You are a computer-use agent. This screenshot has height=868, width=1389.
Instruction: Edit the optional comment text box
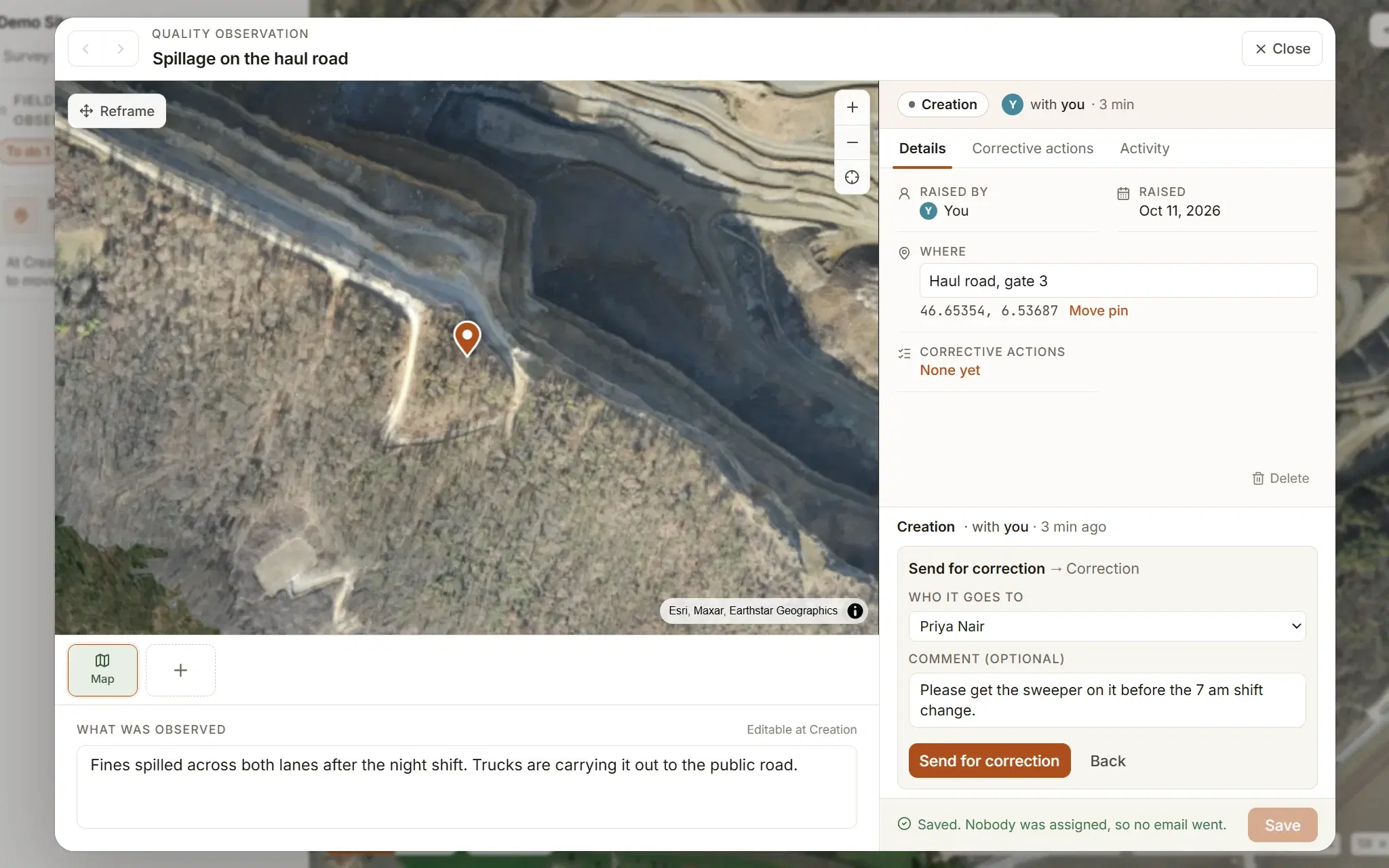pyautogui.click(x=1107, y=700)
